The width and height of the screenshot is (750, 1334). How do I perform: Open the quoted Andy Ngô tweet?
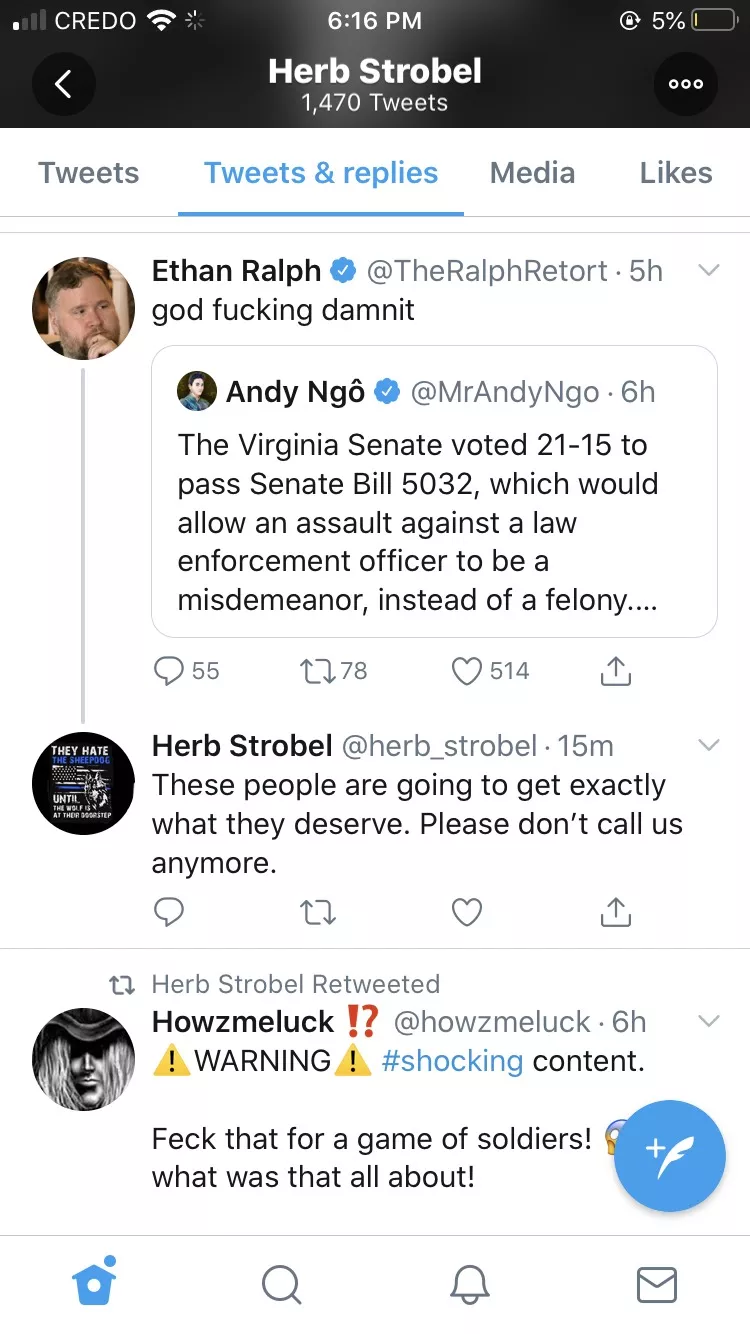click(x=434, y=500)
